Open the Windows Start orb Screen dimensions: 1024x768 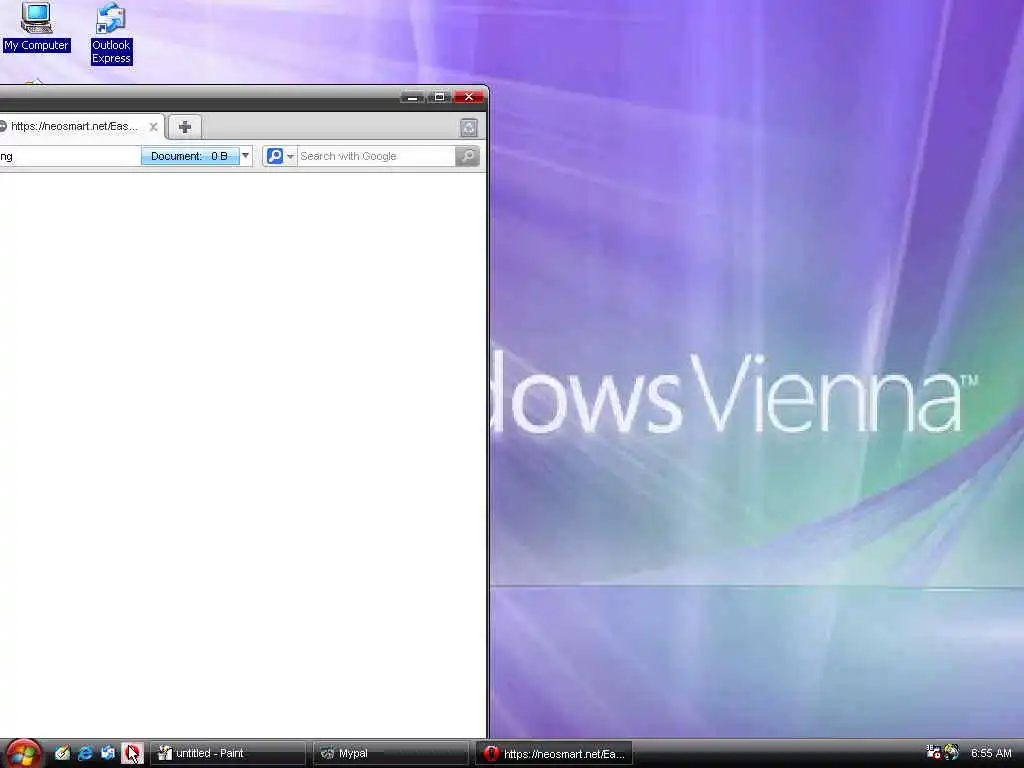coord(23,754)
